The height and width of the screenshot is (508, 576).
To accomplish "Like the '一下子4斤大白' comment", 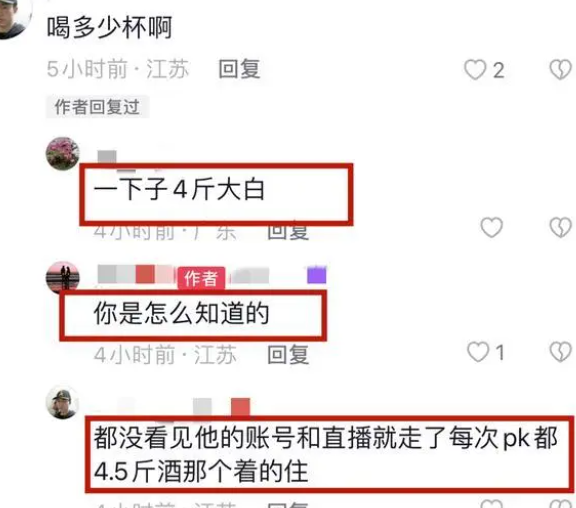I will (x=492, y=227).
